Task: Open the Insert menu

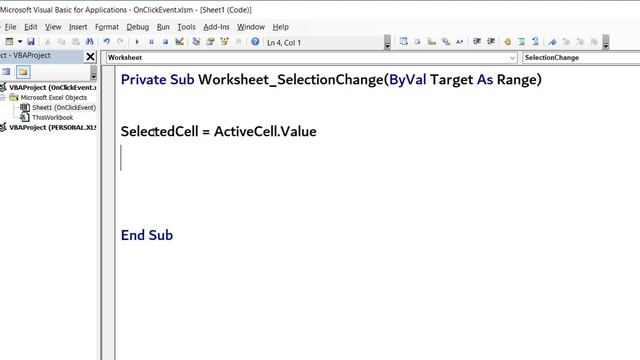Action: tap(78, 27)
